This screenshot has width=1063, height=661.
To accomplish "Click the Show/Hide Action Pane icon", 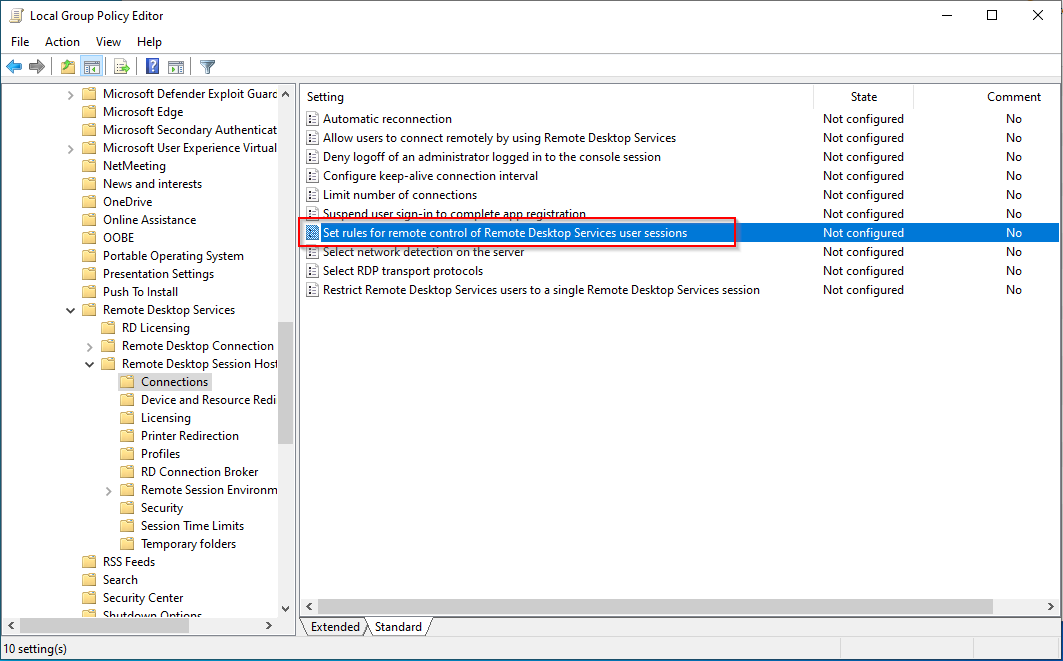I will 176,67.
